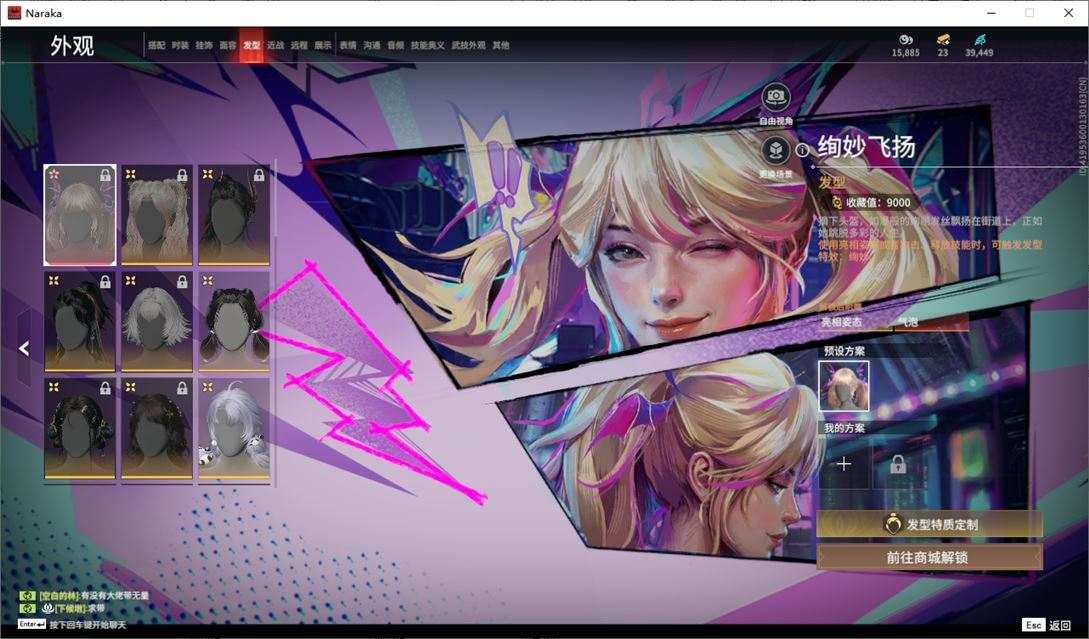Image resolution: width=1089 pixels, height=639 pixels.
Task: Close the Naraka window
Action: 1068,13
